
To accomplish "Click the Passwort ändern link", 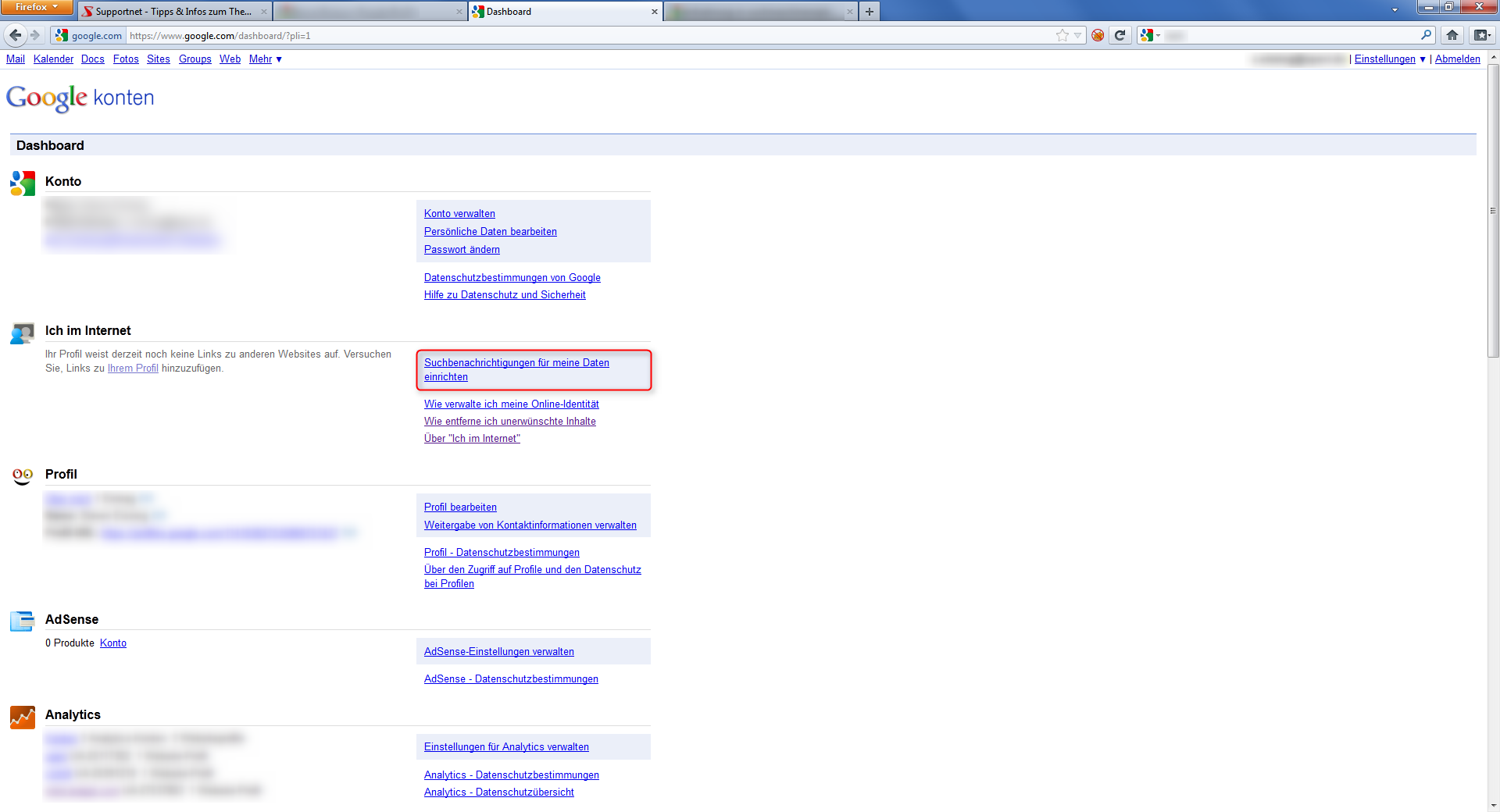I will click(x=461, y=249).
